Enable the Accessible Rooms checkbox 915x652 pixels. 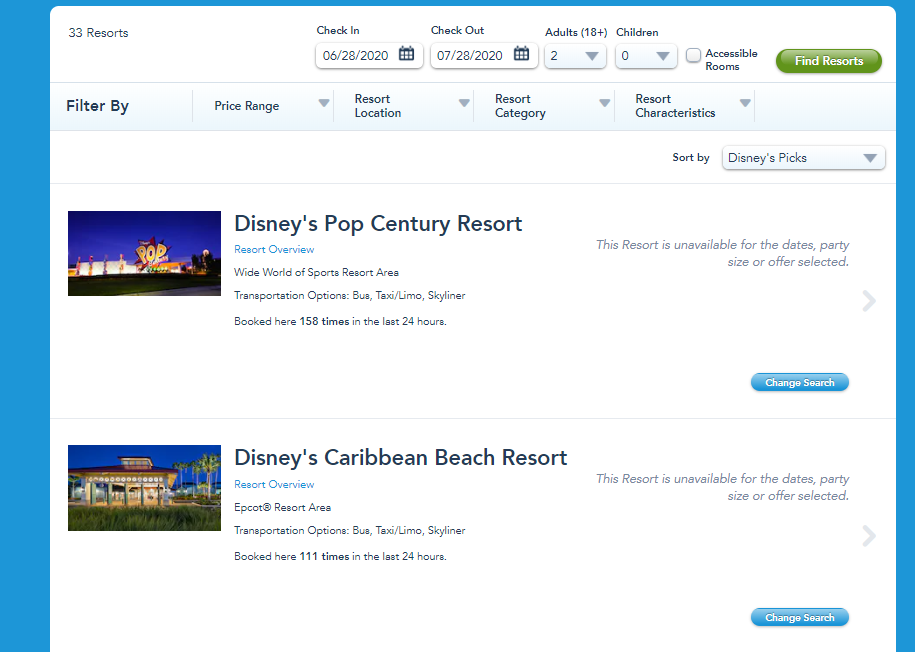(693, 56)
